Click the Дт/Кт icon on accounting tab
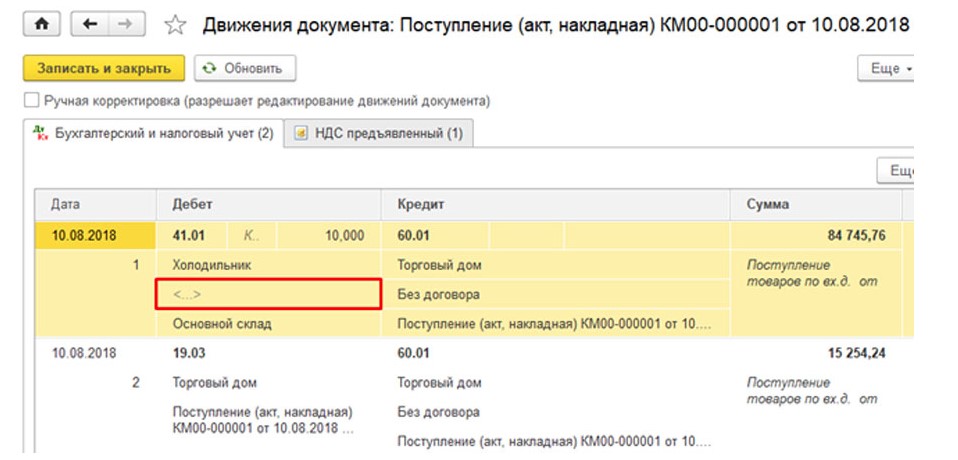The image size is (958, 460). click(40, 133)
